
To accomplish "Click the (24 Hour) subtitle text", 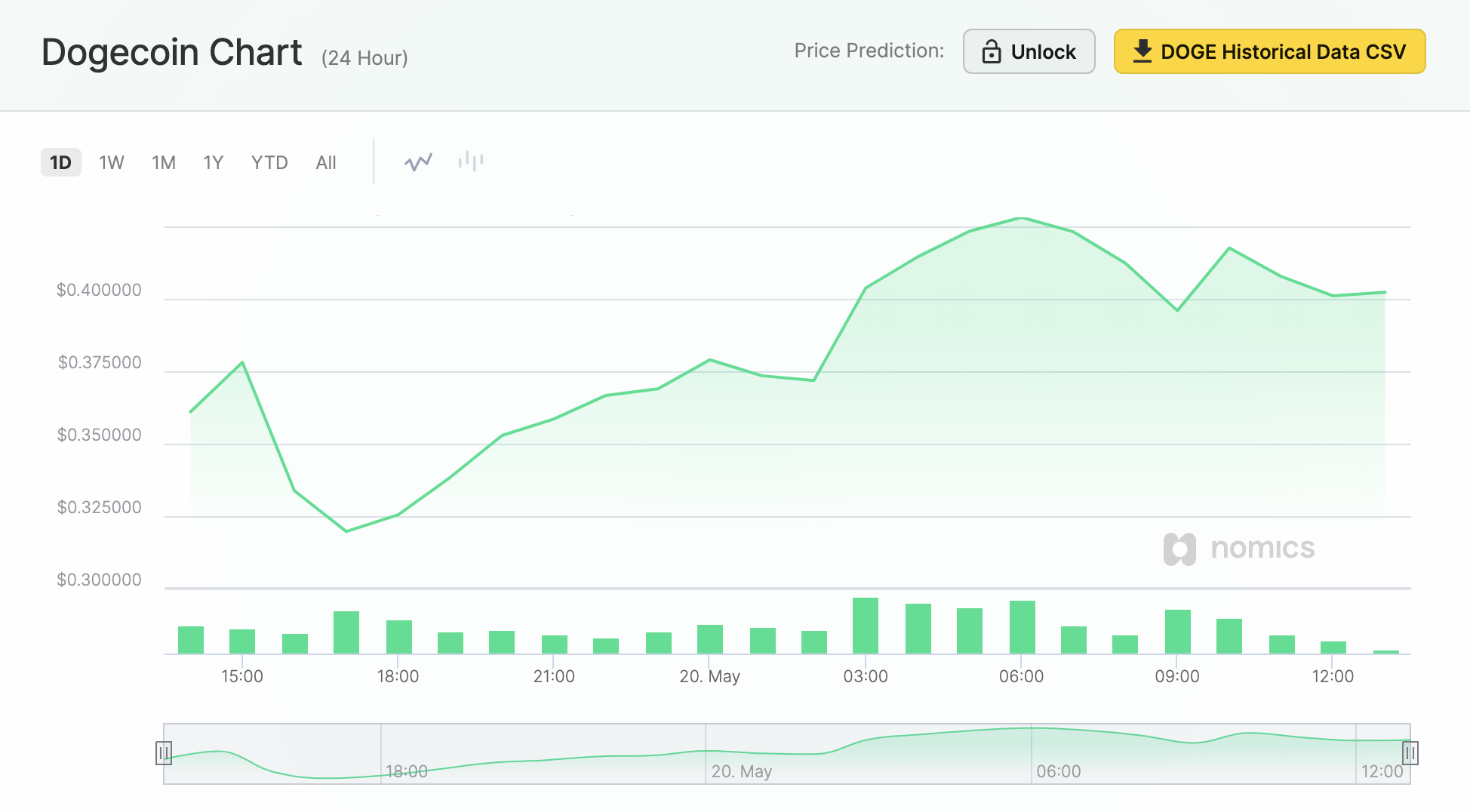I will [364, 58].
